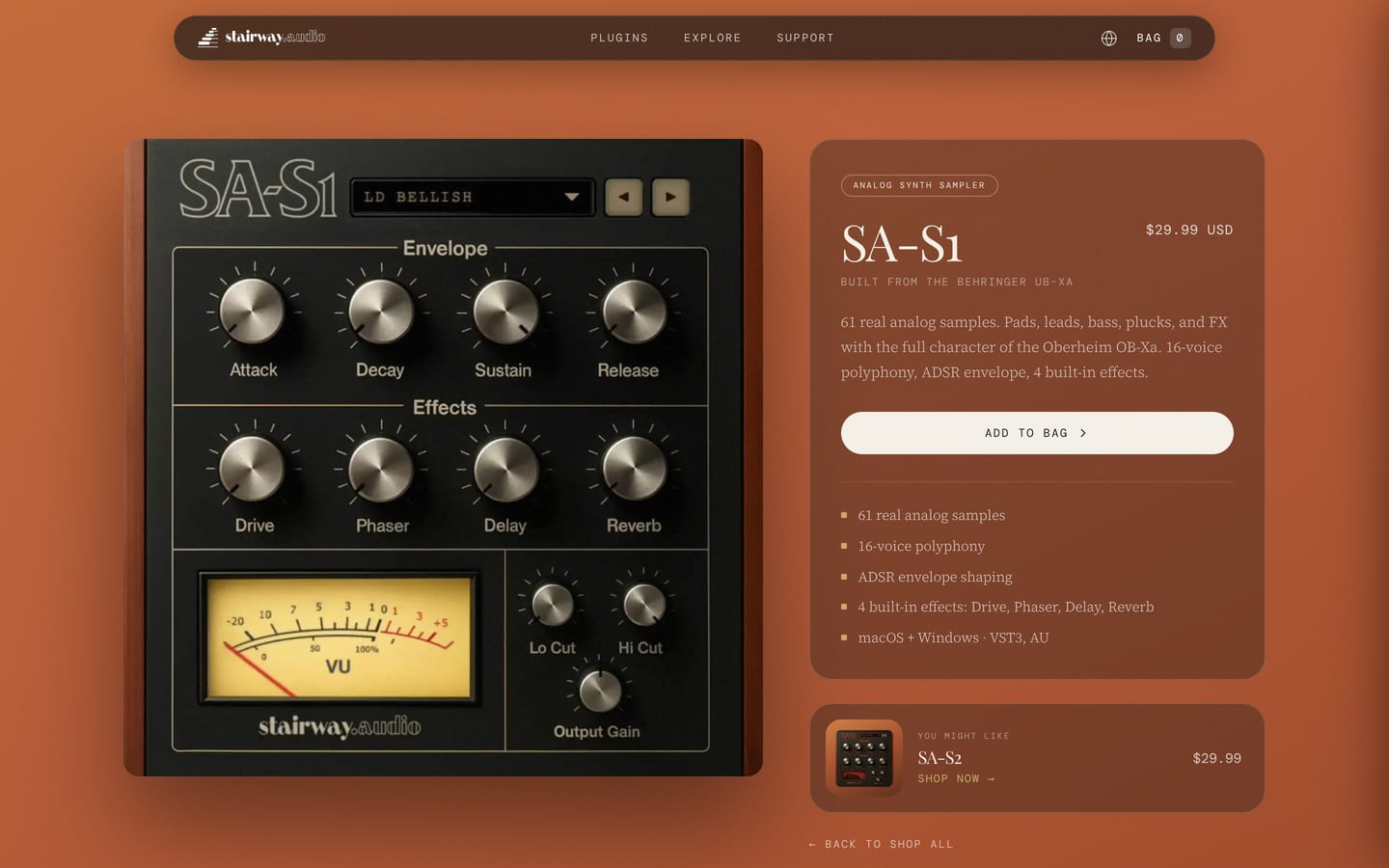Click the Decay knob
The image size is (1389, 868).
click(x=380, y=311)
